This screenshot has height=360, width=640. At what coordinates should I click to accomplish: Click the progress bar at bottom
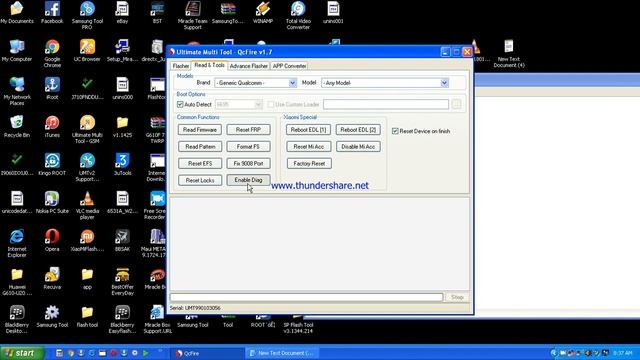(306, 297)
